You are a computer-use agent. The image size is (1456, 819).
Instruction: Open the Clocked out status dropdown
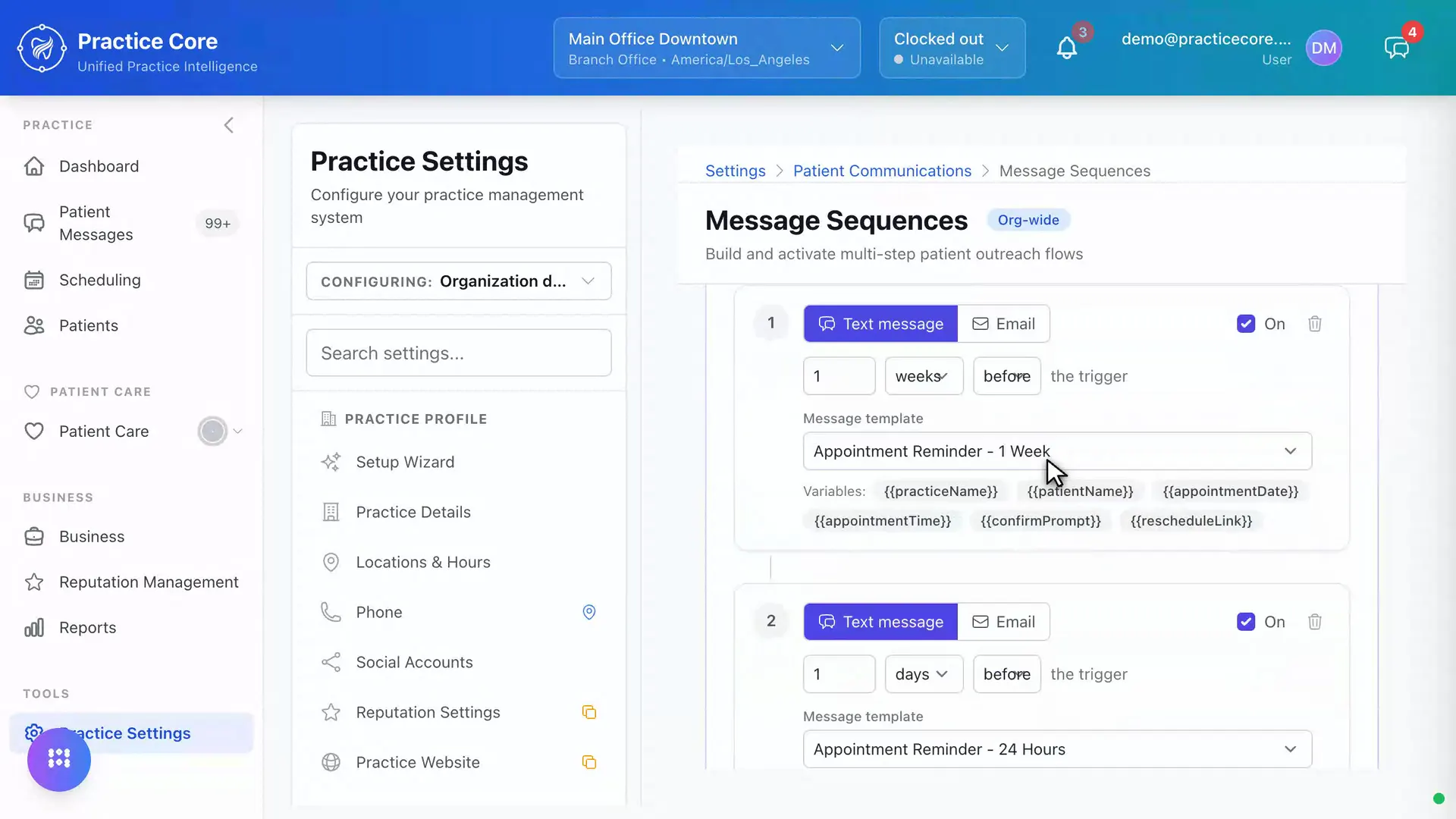coord(952,48)
